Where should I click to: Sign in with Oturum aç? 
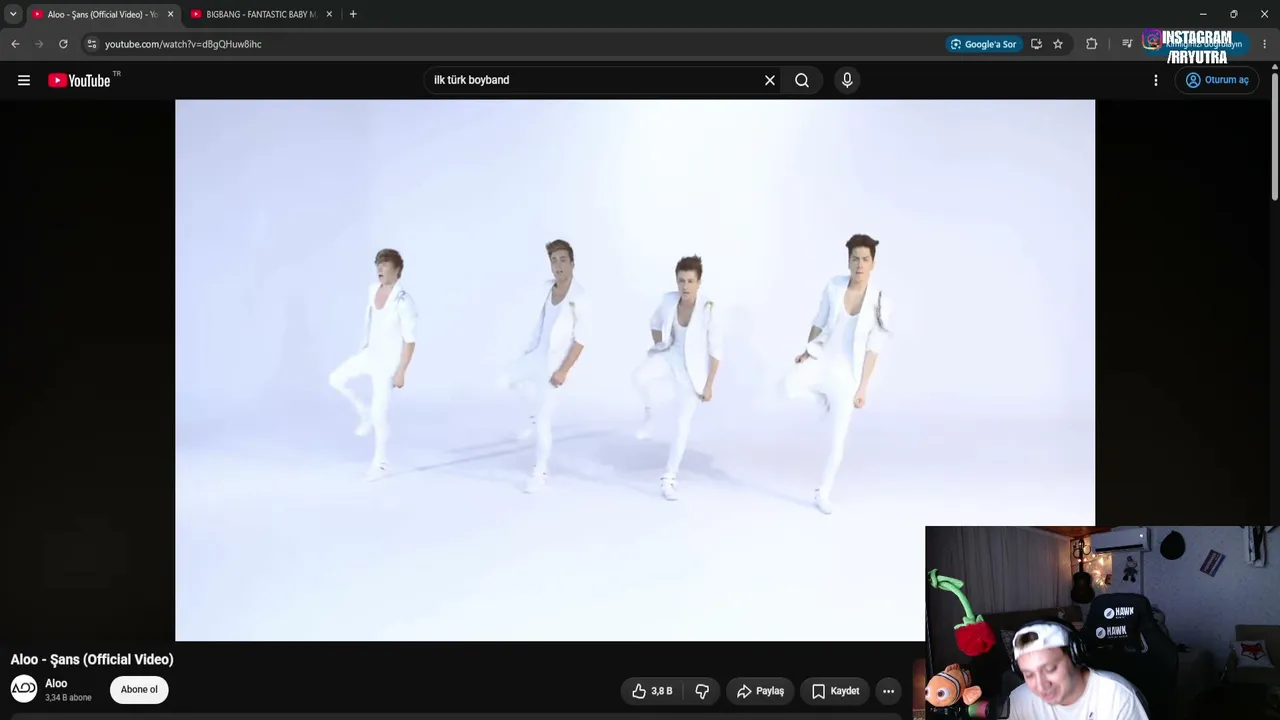[1217, 80]
